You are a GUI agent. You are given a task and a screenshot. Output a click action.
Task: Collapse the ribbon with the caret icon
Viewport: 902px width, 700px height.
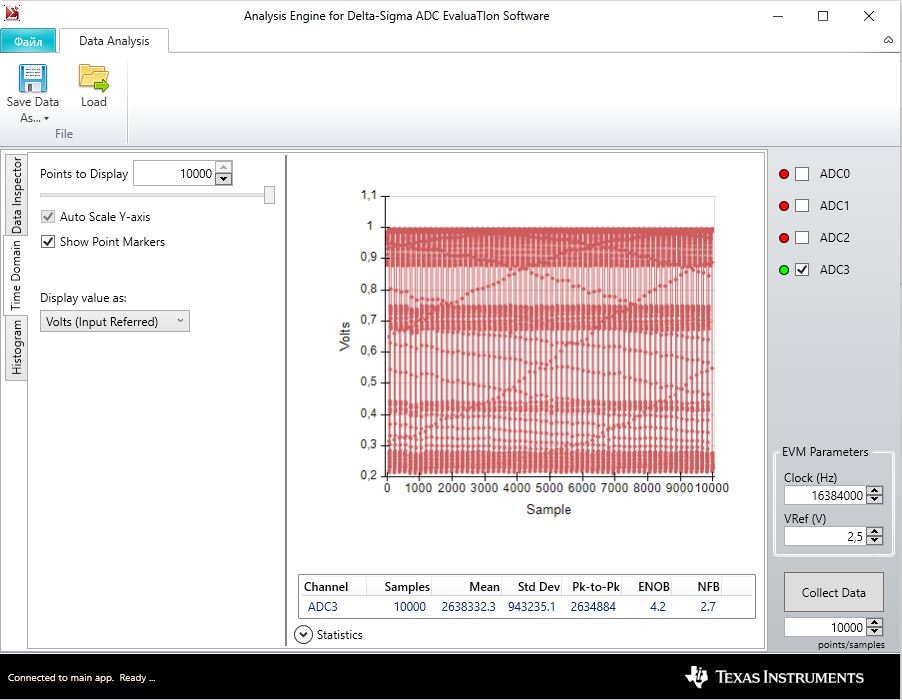point(888,40)
